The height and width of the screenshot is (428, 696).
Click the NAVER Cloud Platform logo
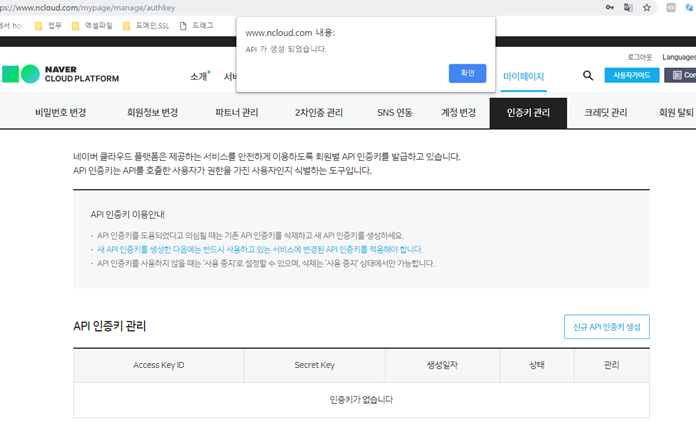[60, 75]
